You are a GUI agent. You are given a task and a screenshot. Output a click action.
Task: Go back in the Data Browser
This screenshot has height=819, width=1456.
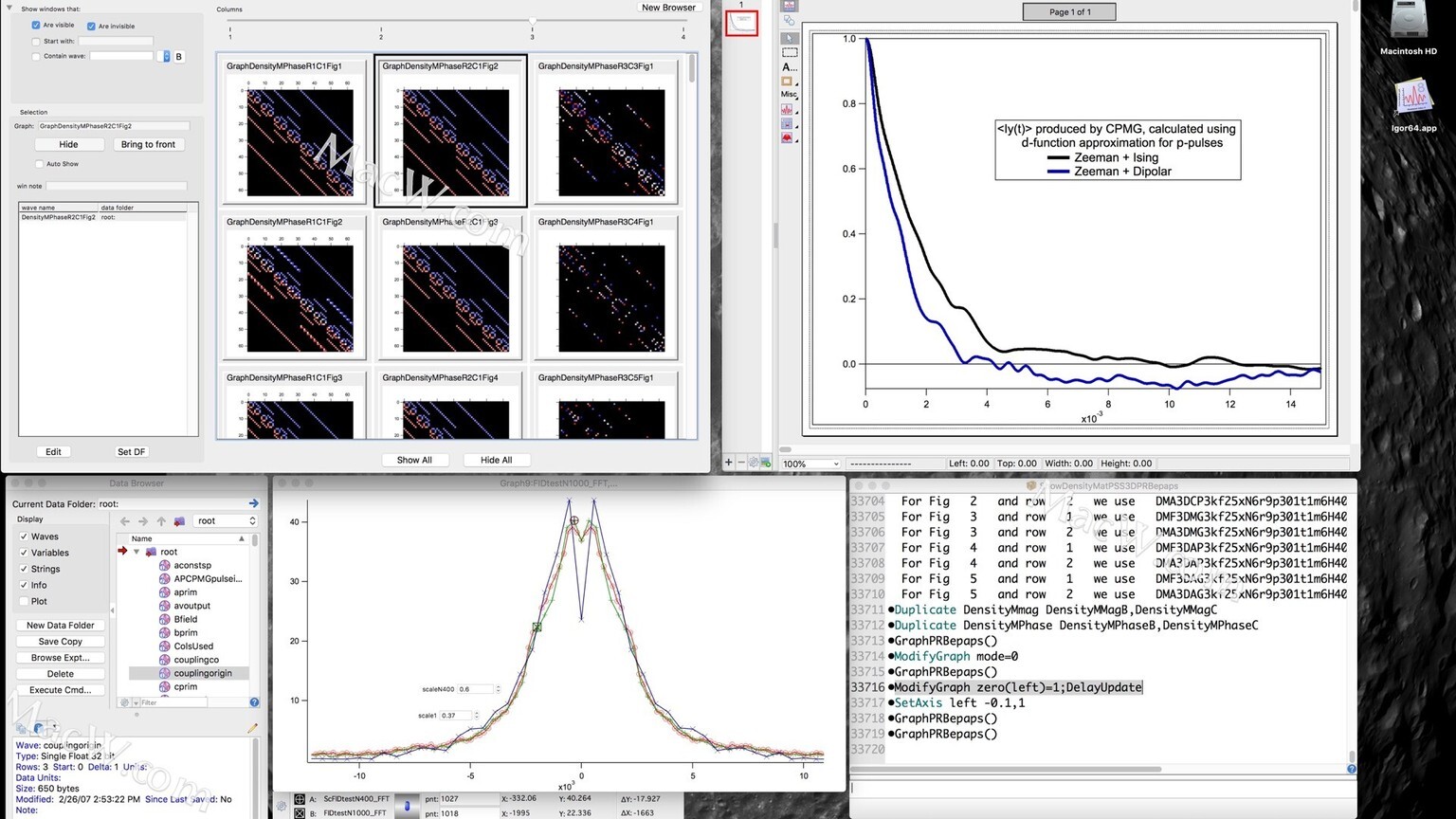pyautogui.click(x=124, y=521)
